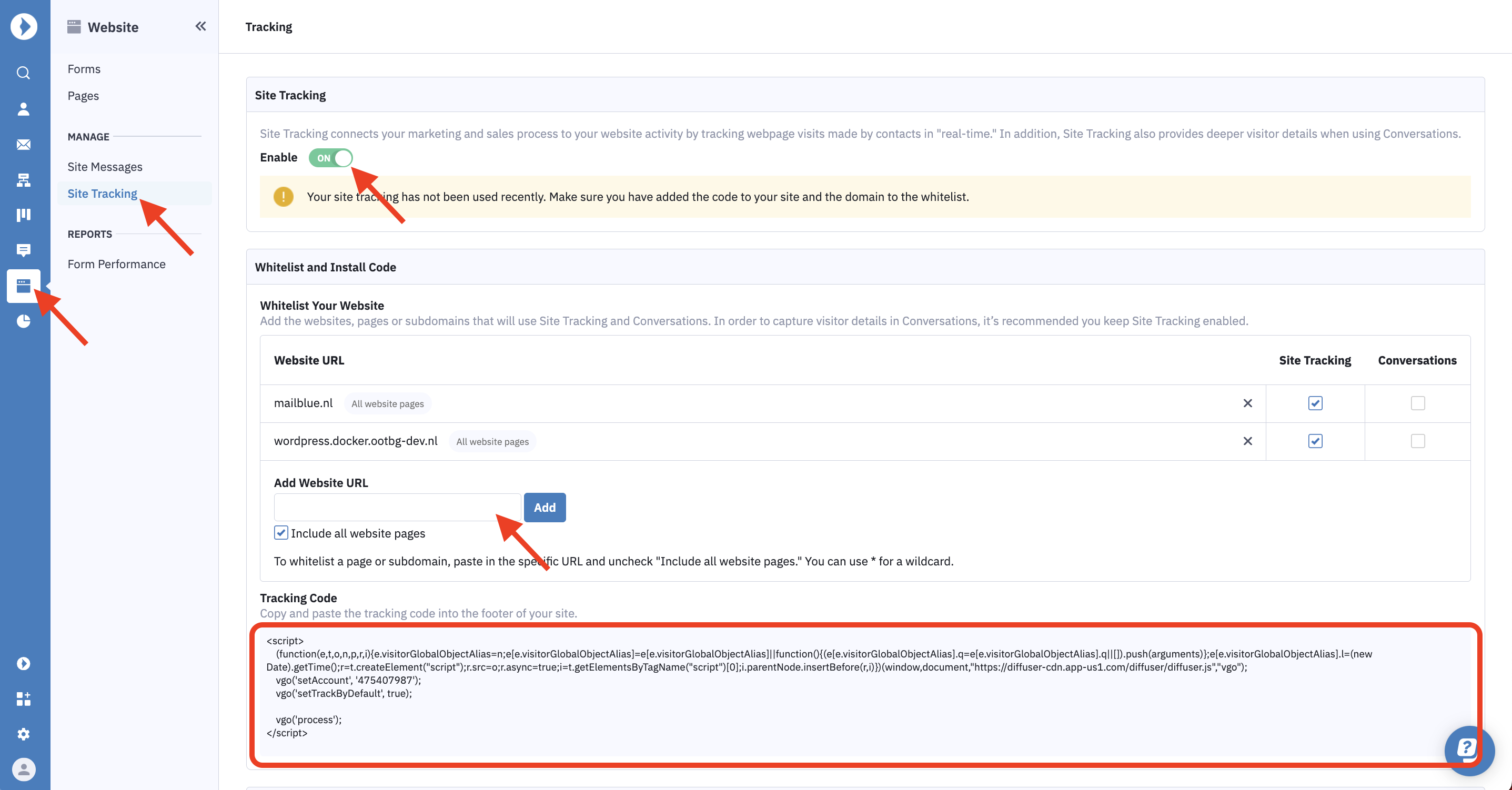1512x790 pixels.
Task: Open Site Messages in sidebar
Action: 105,167
